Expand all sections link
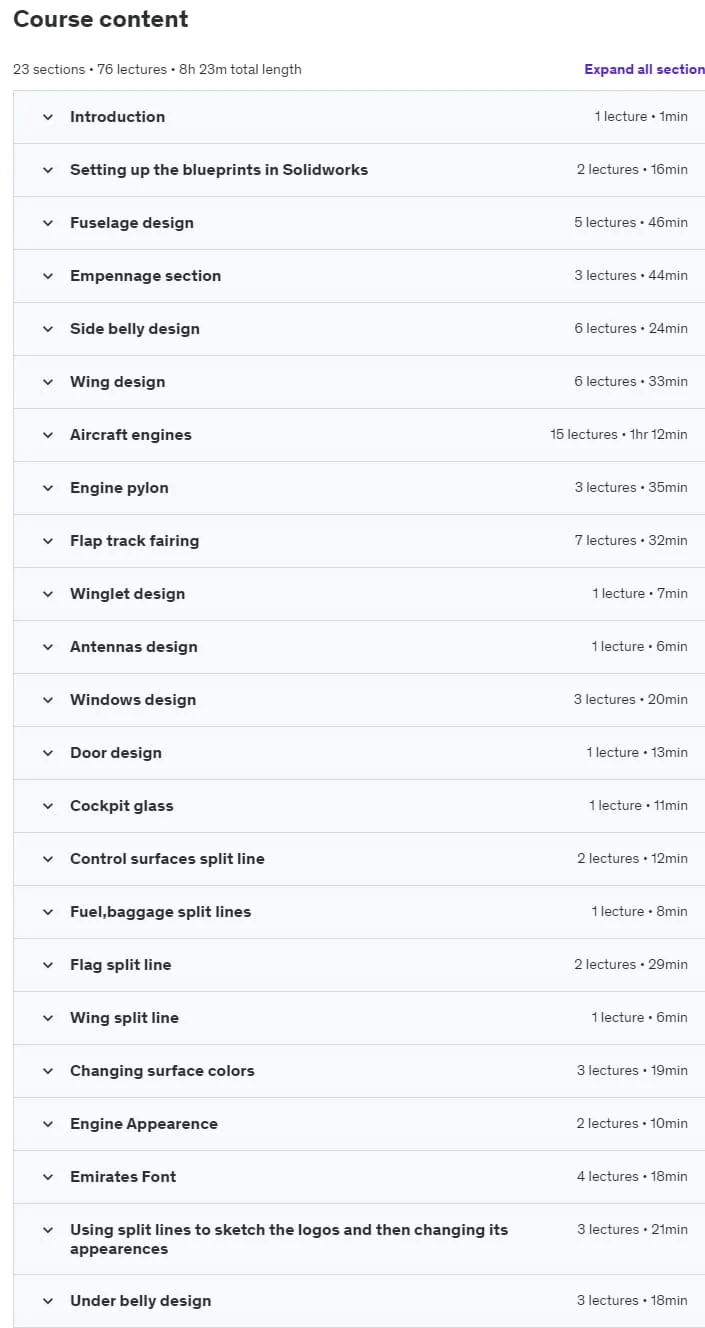Screen dimensions: 705x1328 (x=645, y=69)
